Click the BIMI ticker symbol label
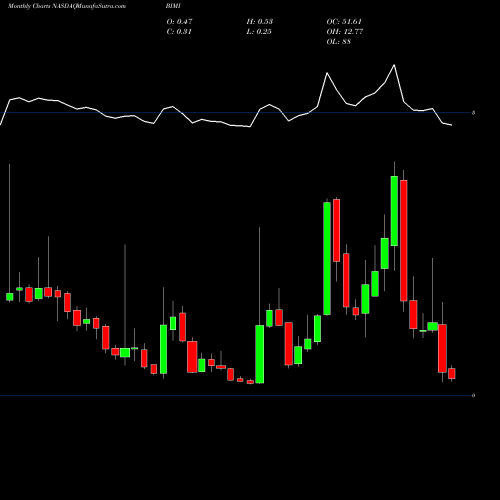Image resolution: width=500 pixels, height=500 pixels. pyautogui.click(x=173, y=6)
